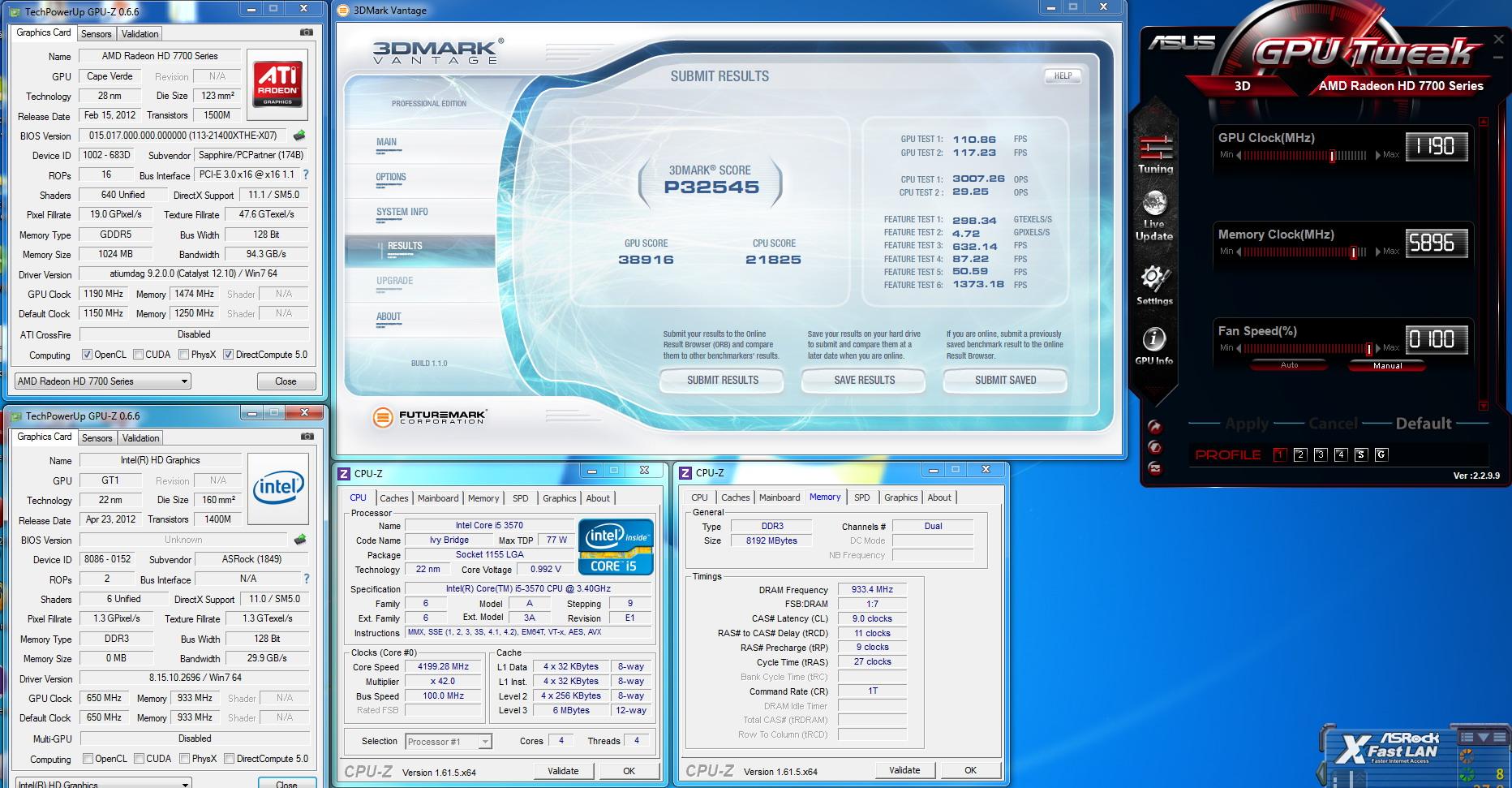Open Processor #1 selection dropdown in CPU-Z

(449, 742)
